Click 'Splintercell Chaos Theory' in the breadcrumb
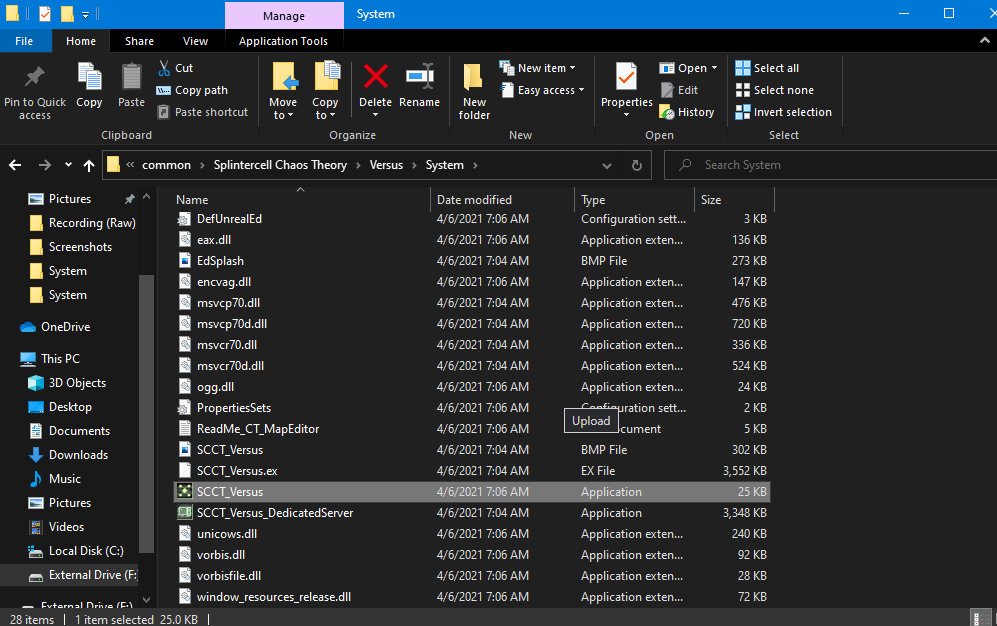The height and width of the screenshot is (626, 997). [280, 165]
